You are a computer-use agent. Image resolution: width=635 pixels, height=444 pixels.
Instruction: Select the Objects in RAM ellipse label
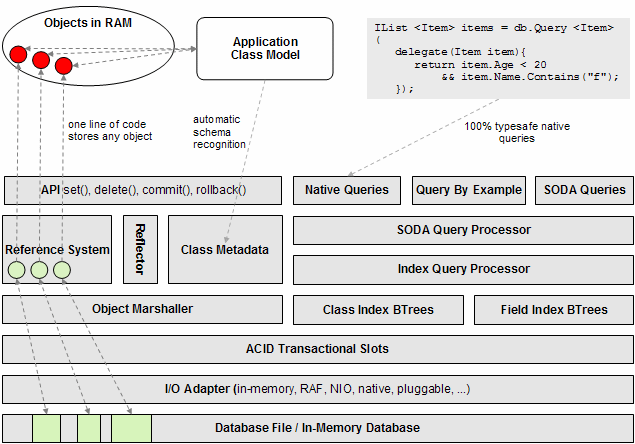[88, 23]
